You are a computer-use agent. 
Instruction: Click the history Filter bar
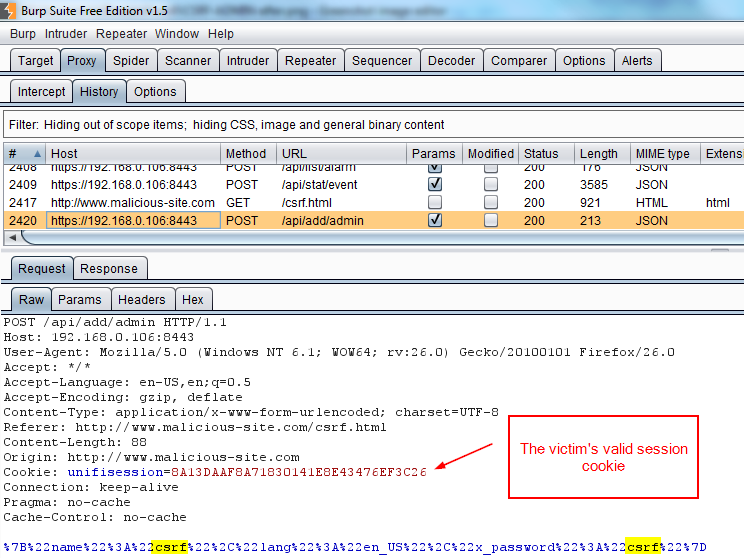[373, 125]
